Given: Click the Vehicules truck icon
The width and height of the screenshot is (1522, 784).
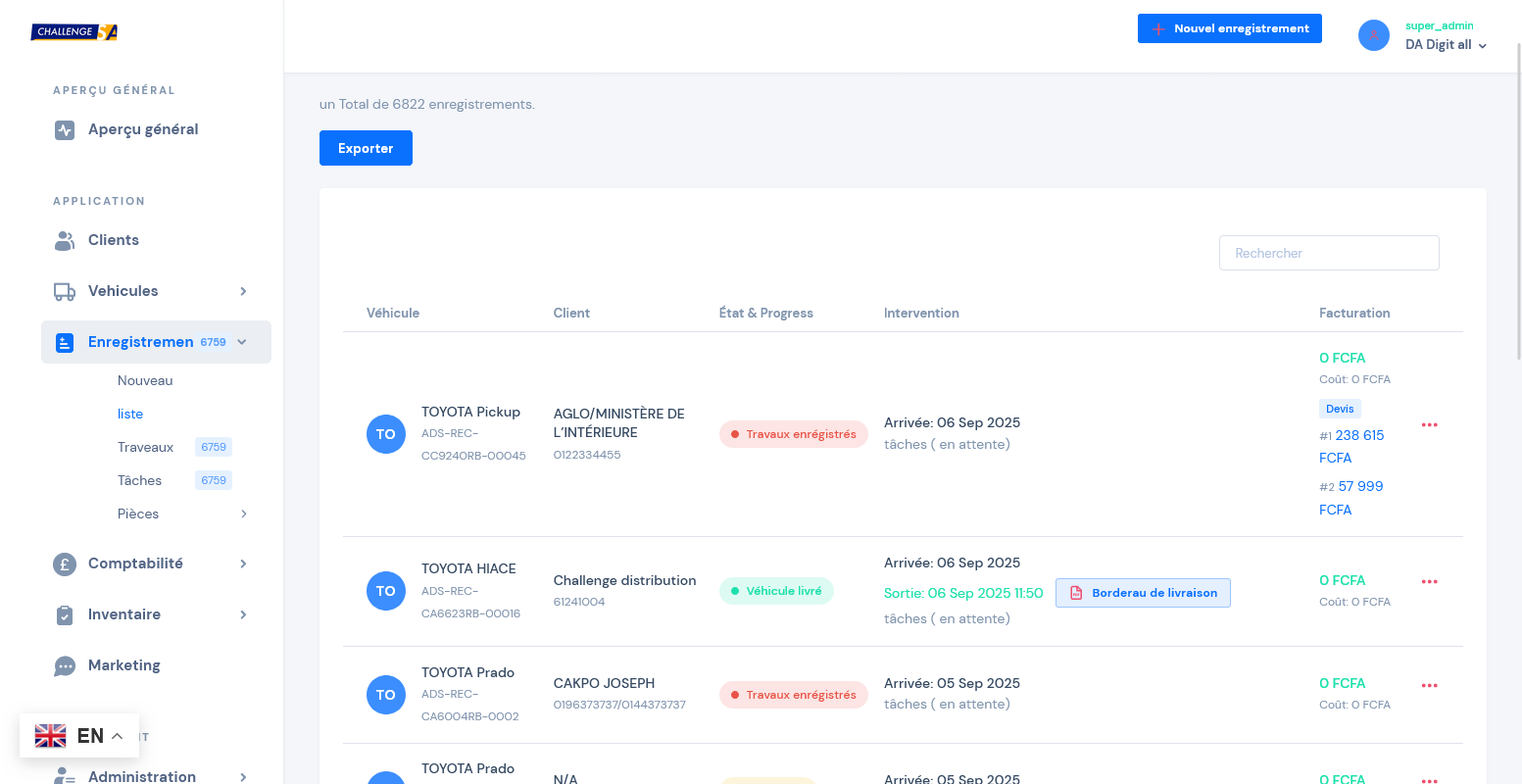Looking at the screenshot, I should [x=65, y=291].
